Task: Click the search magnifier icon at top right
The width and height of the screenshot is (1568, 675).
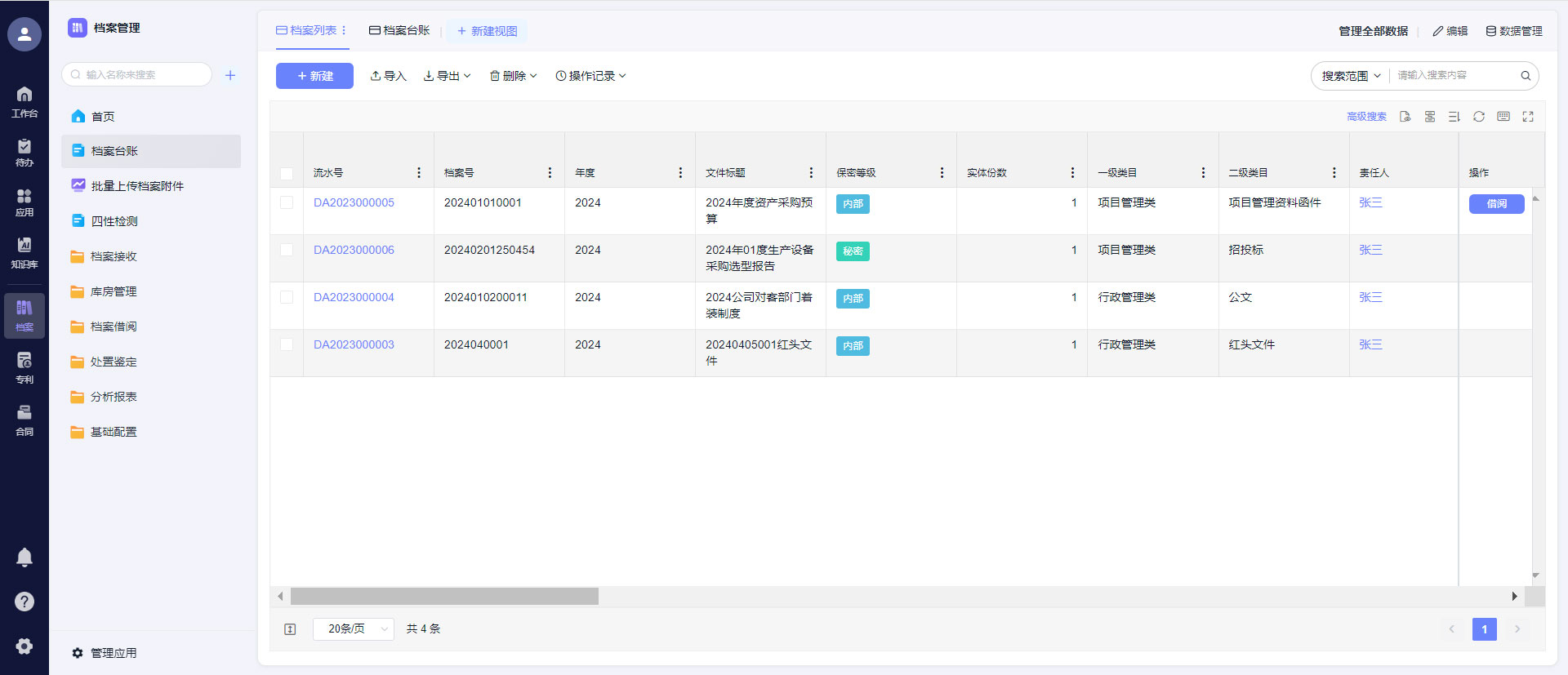Action: (x=1525, y=76)
